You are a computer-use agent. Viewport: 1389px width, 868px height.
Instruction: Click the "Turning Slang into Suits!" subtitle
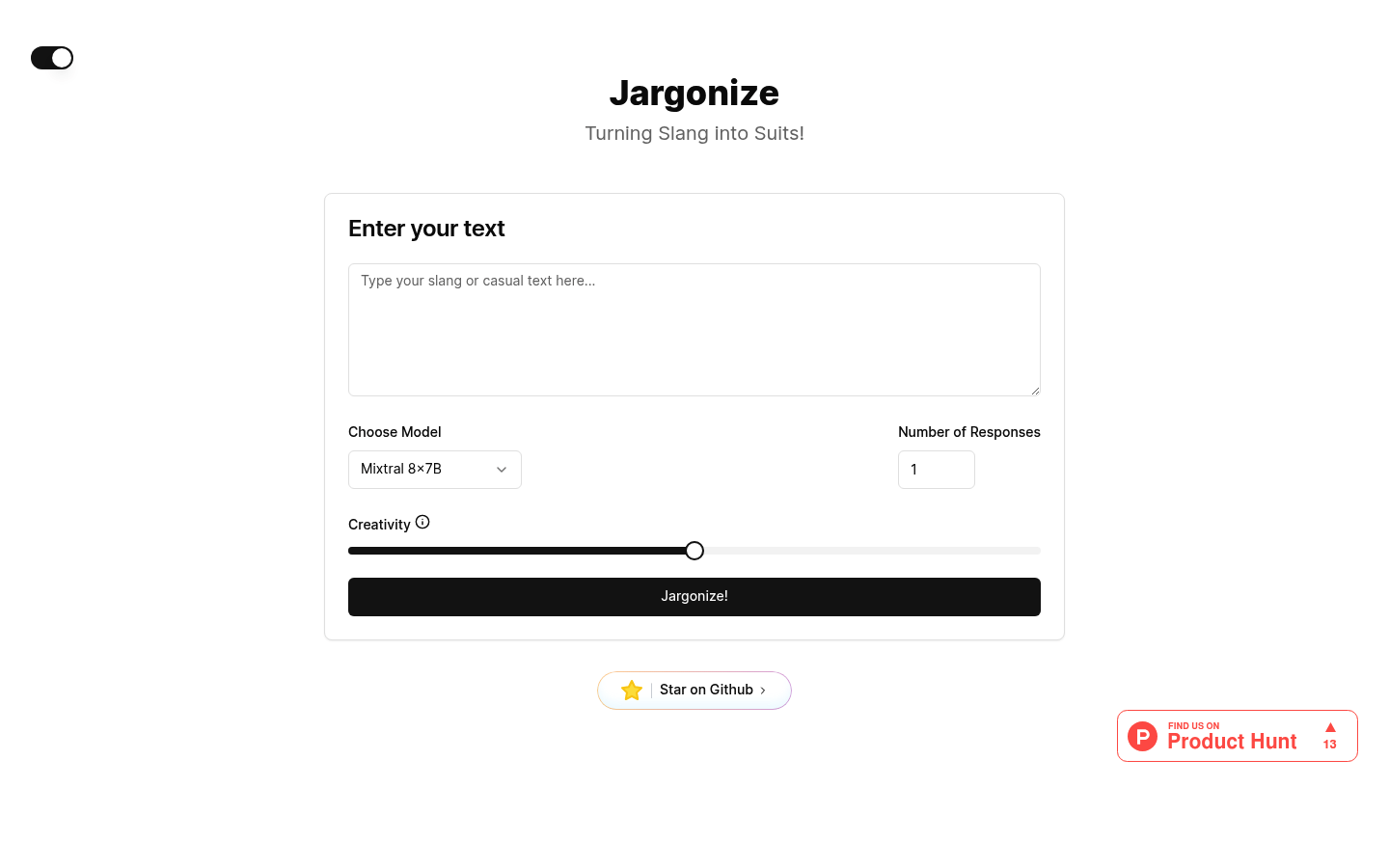click(x=694, y=133)
